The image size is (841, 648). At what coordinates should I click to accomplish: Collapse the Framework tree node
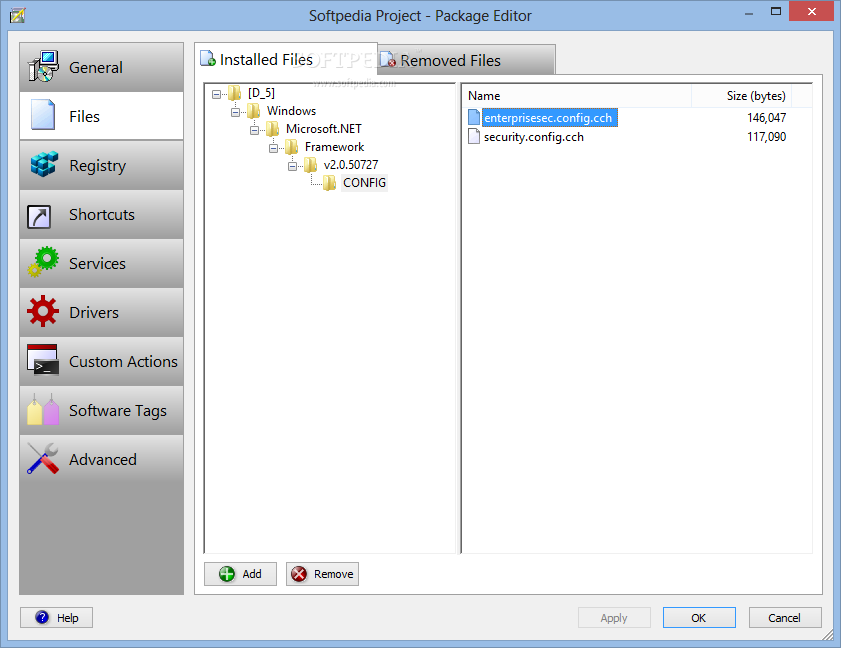[x=274, y=149]
